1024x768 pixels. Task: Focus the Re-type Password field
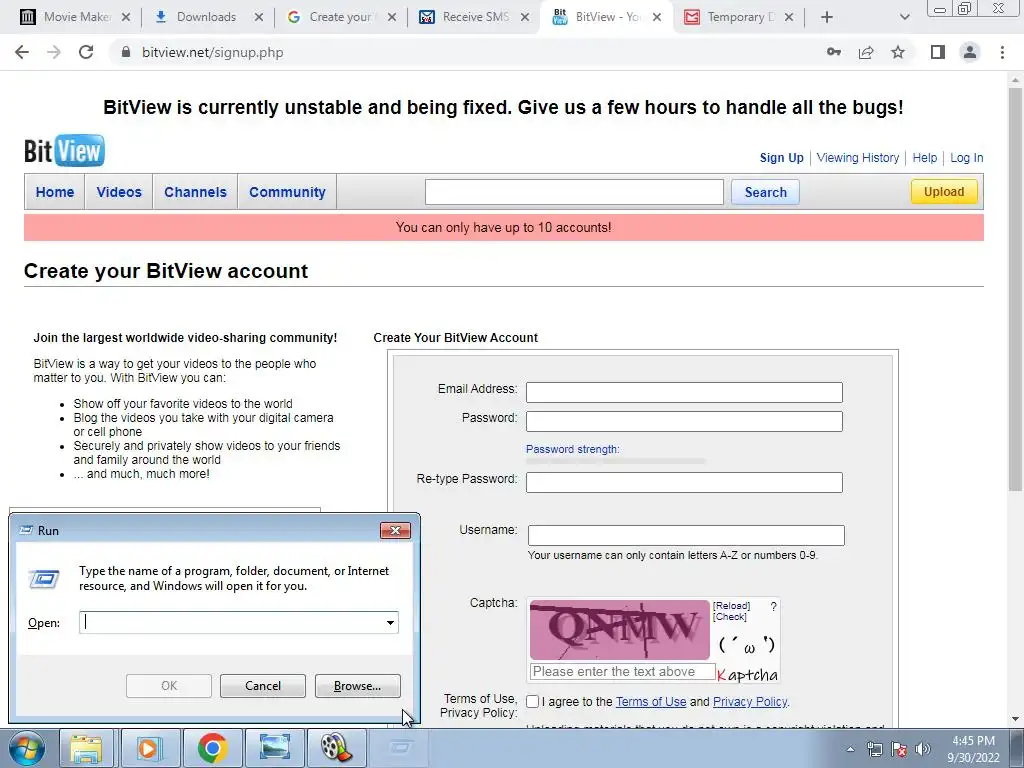coord(684,483)
